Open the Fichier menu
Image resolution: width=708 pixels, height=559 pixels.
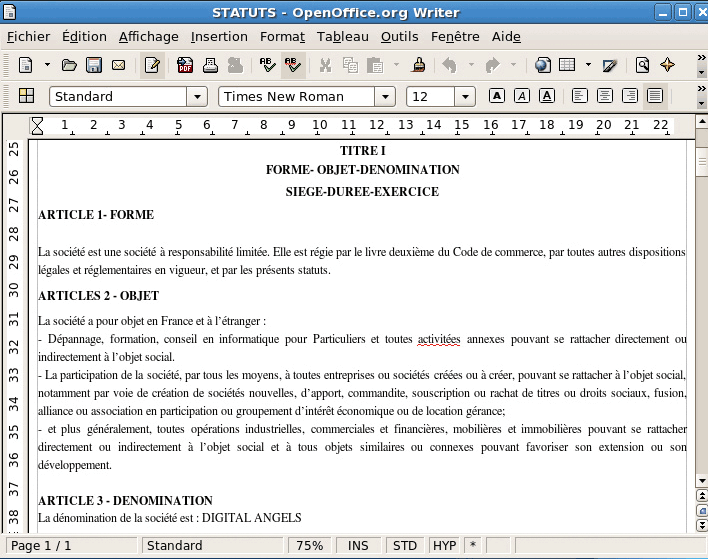click(x=28, y=37)
